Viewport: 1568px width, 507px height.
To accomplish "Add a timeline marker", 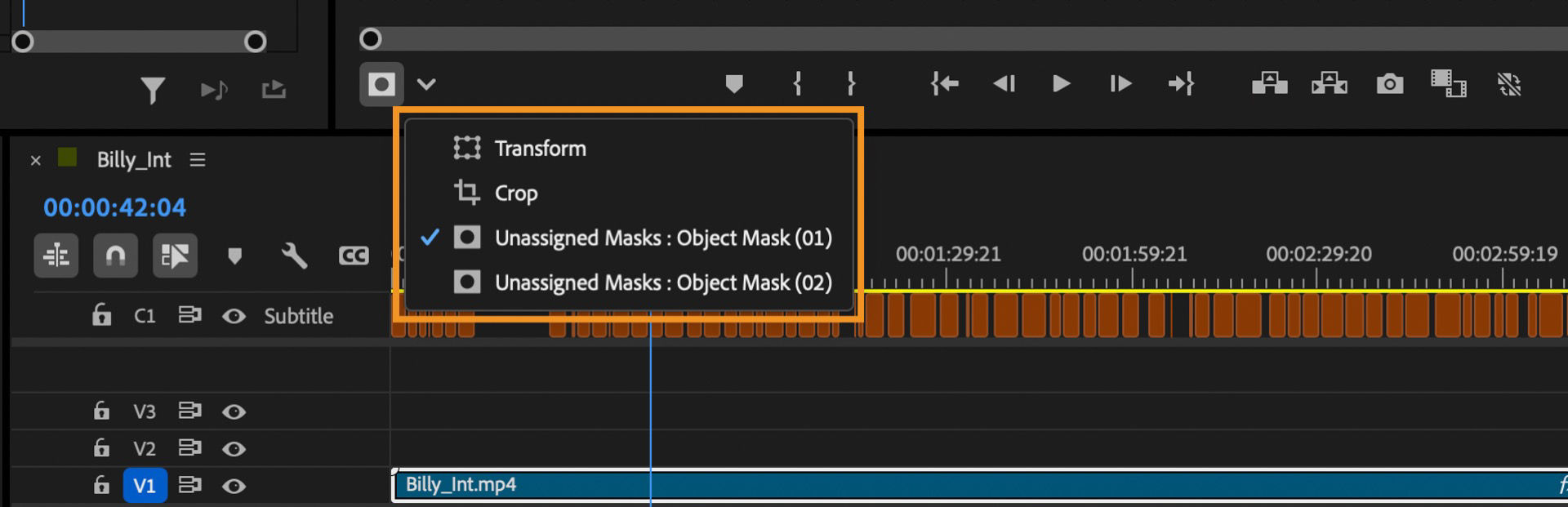I will pyautogui.click(x=234, y=256).
